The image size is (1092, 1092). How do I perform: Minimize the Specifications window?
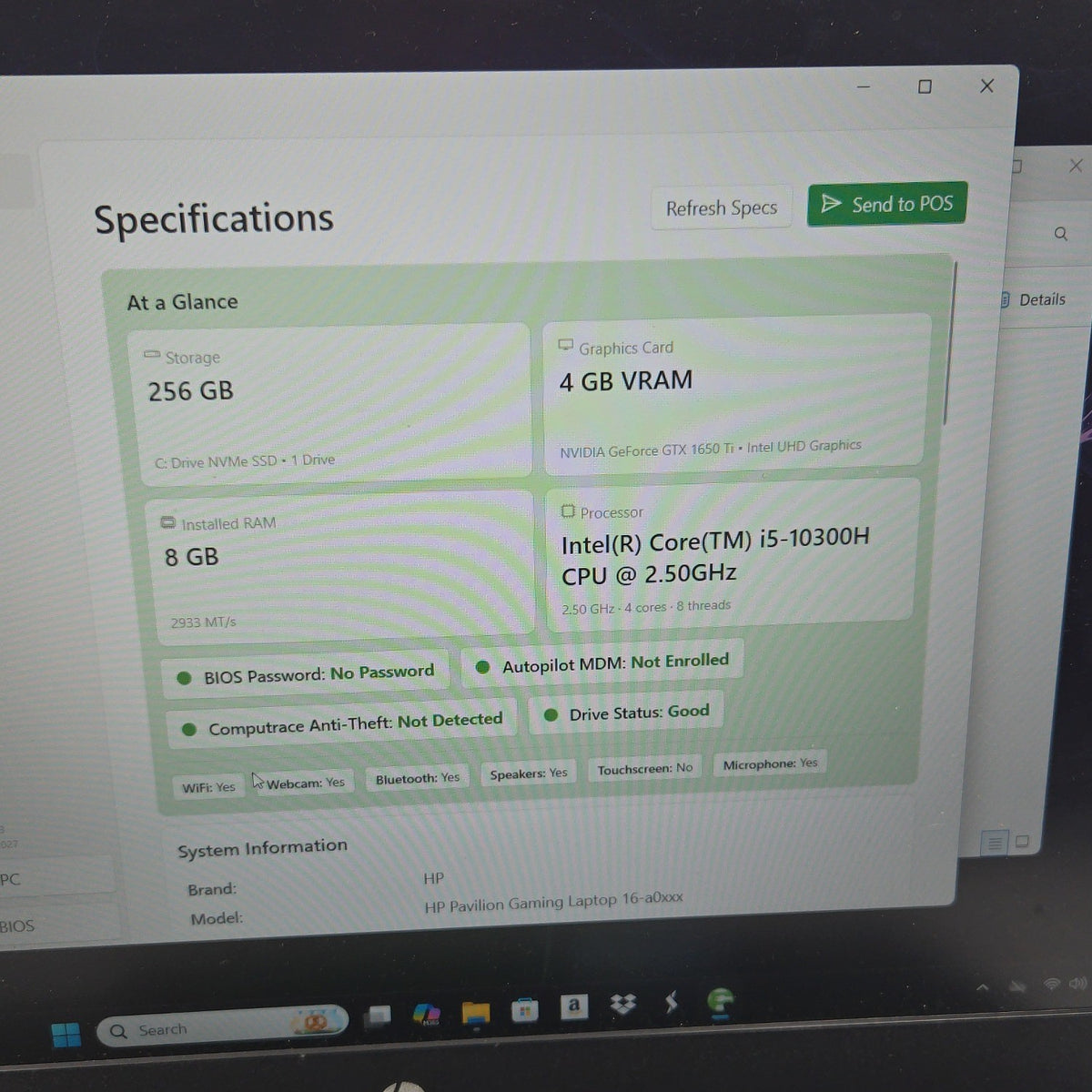pos(864,87)
